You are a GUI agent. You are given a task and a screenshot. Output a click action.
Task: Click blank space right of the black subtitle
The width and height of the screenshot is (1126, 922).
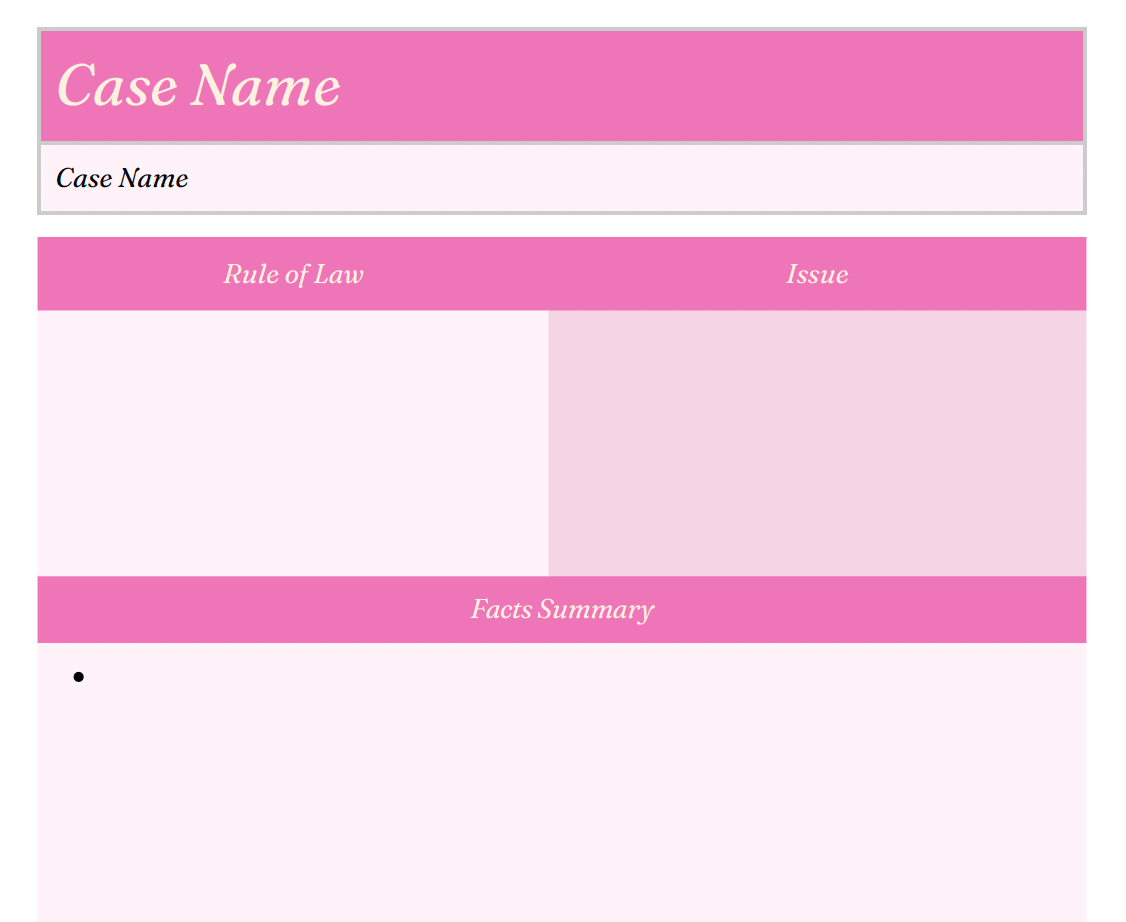(630, 178)
